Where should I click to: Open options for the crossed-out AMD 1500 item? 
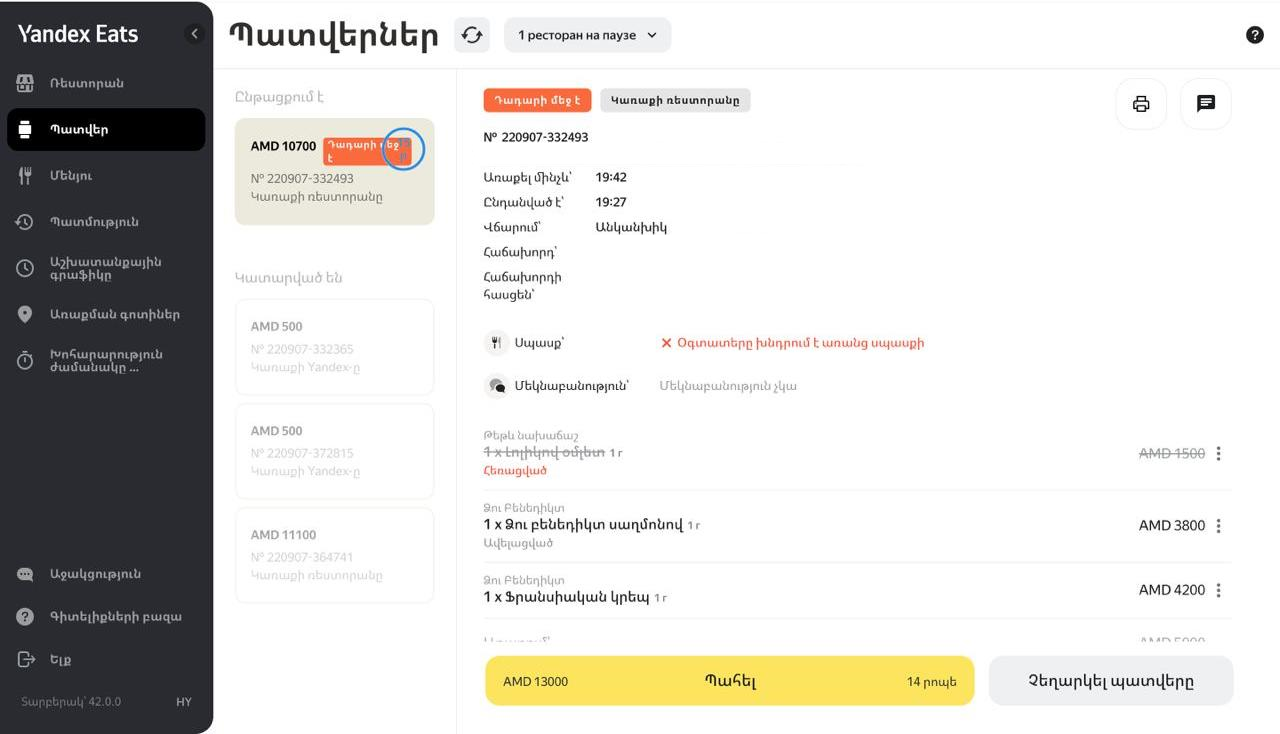point(1218,454)
